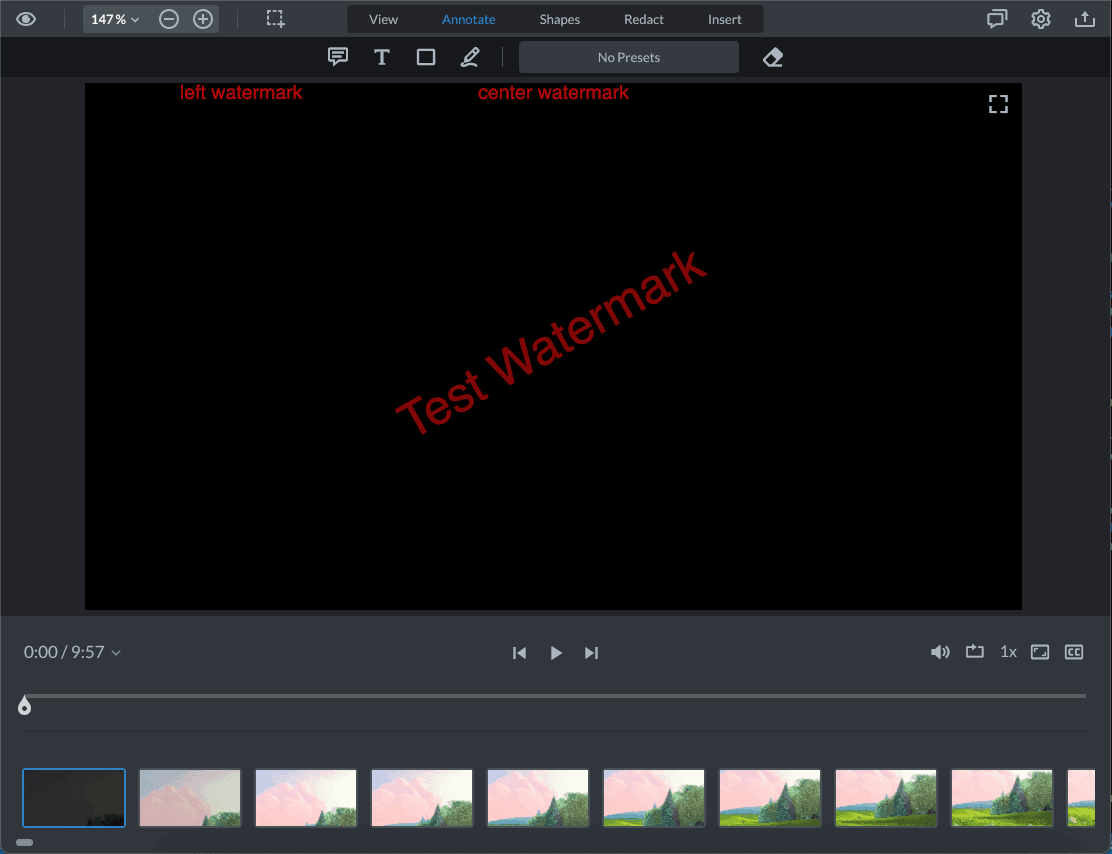Open the marquee selection tool

click(275, 19)
